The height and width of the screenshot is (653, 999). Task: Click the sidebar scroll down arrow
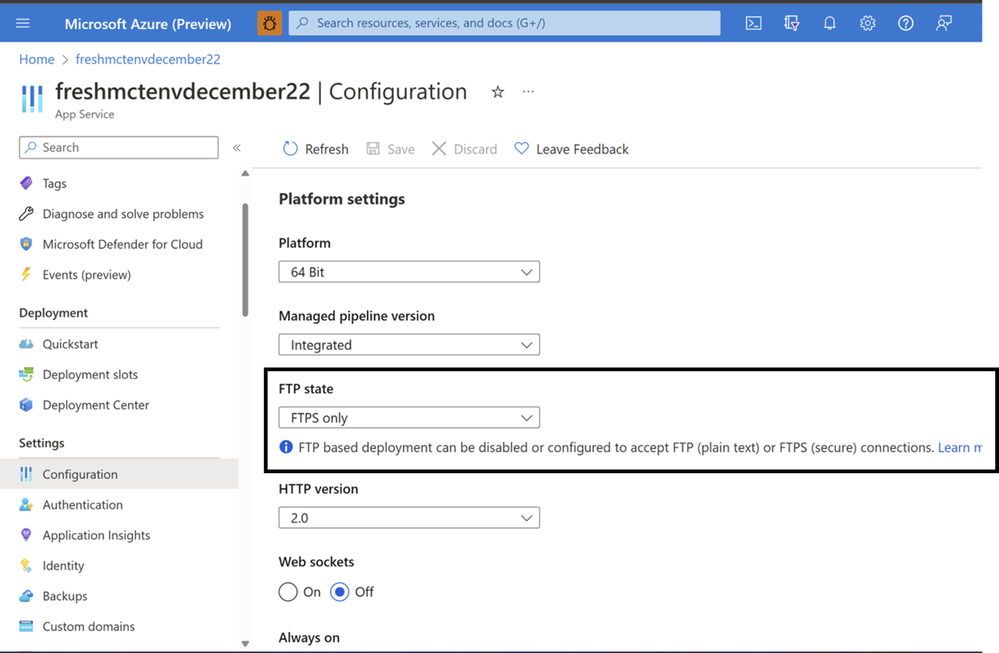pyautogui.click(x=245, y=643)
